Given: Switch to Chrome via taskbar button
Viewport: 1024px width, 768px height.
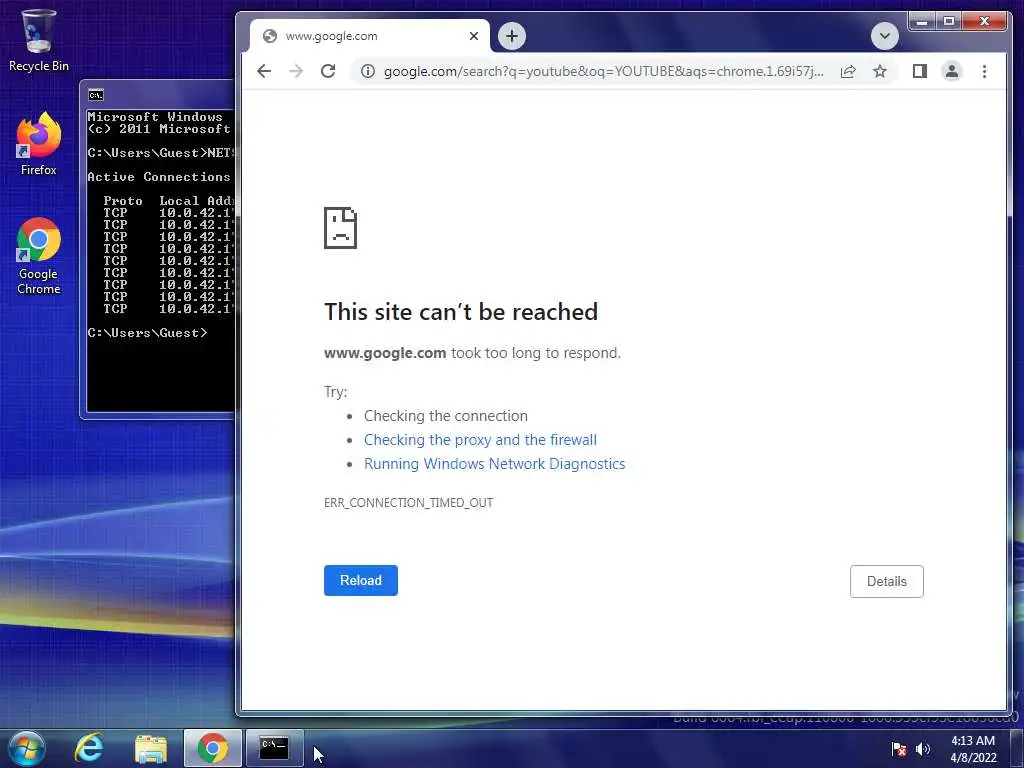Looking at the screenshot, I should 212,748.
